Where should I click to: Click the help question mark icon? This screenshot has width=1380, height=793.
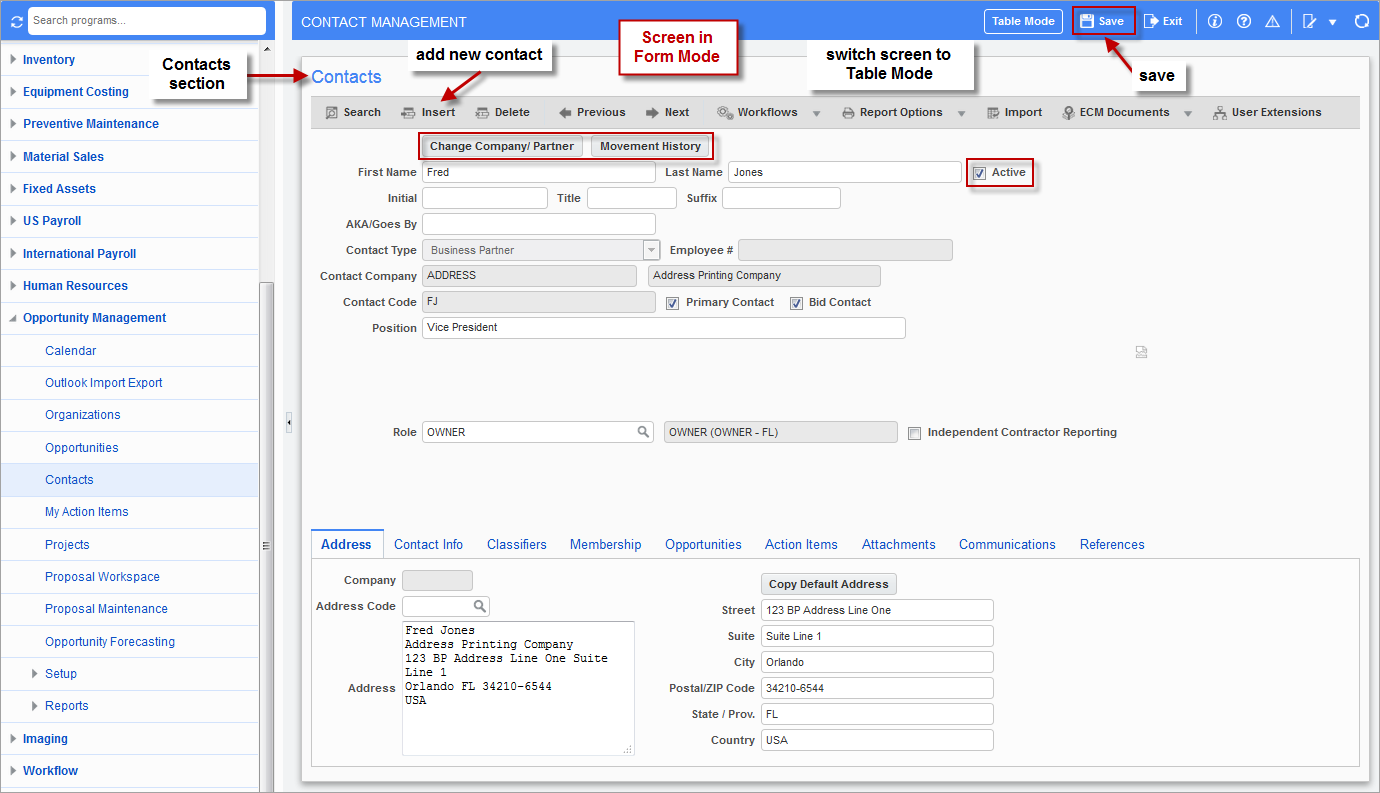pyautogui.click(x=1244, y=21)
